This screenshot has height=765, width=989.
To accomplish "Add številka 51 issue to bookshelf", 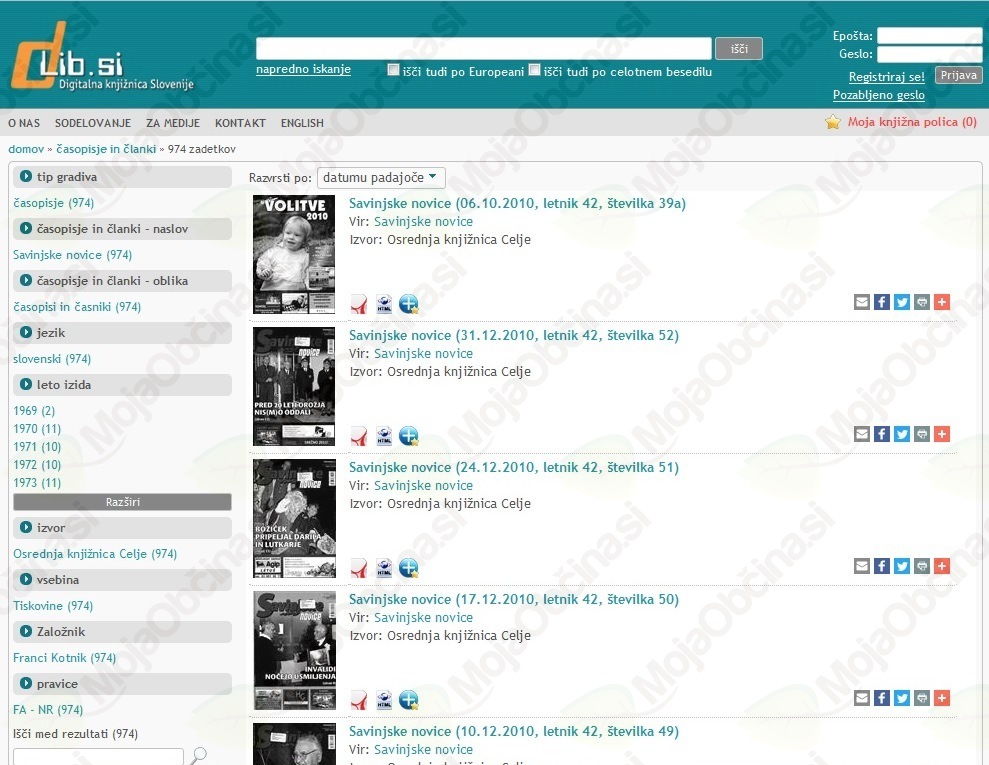I will (x=409, y=568).
